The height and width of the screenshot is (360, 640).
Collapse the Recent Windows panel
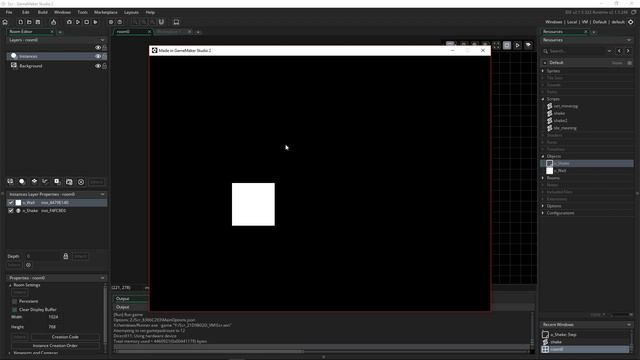629,324
